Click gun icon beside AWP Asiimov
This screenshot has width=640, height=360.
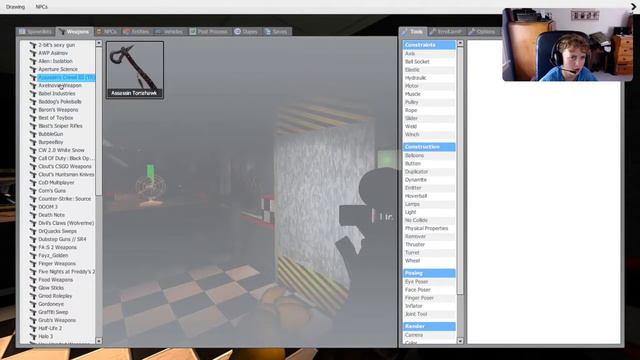tap(33, 53)
